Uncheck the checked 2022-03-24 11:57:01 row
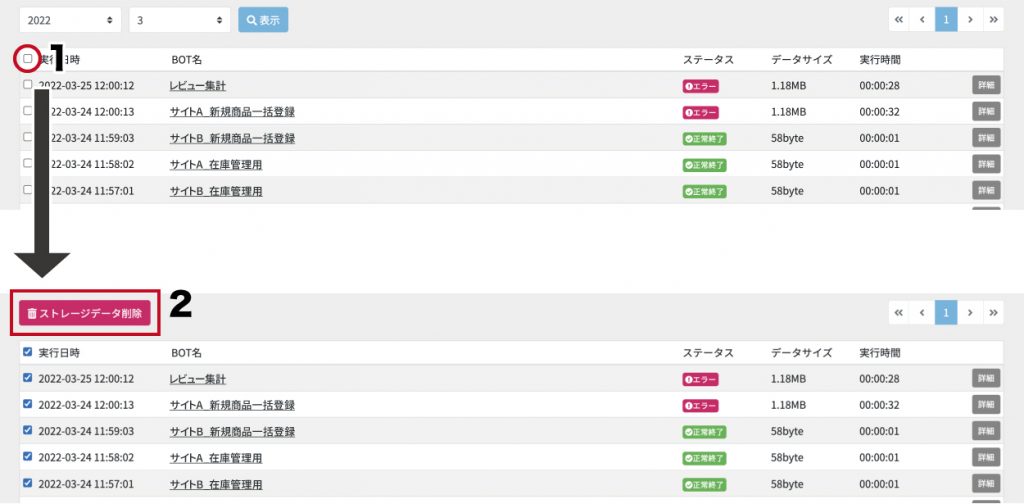The height and width of the screenshot is (504, 1024). [x=27, y=482]
